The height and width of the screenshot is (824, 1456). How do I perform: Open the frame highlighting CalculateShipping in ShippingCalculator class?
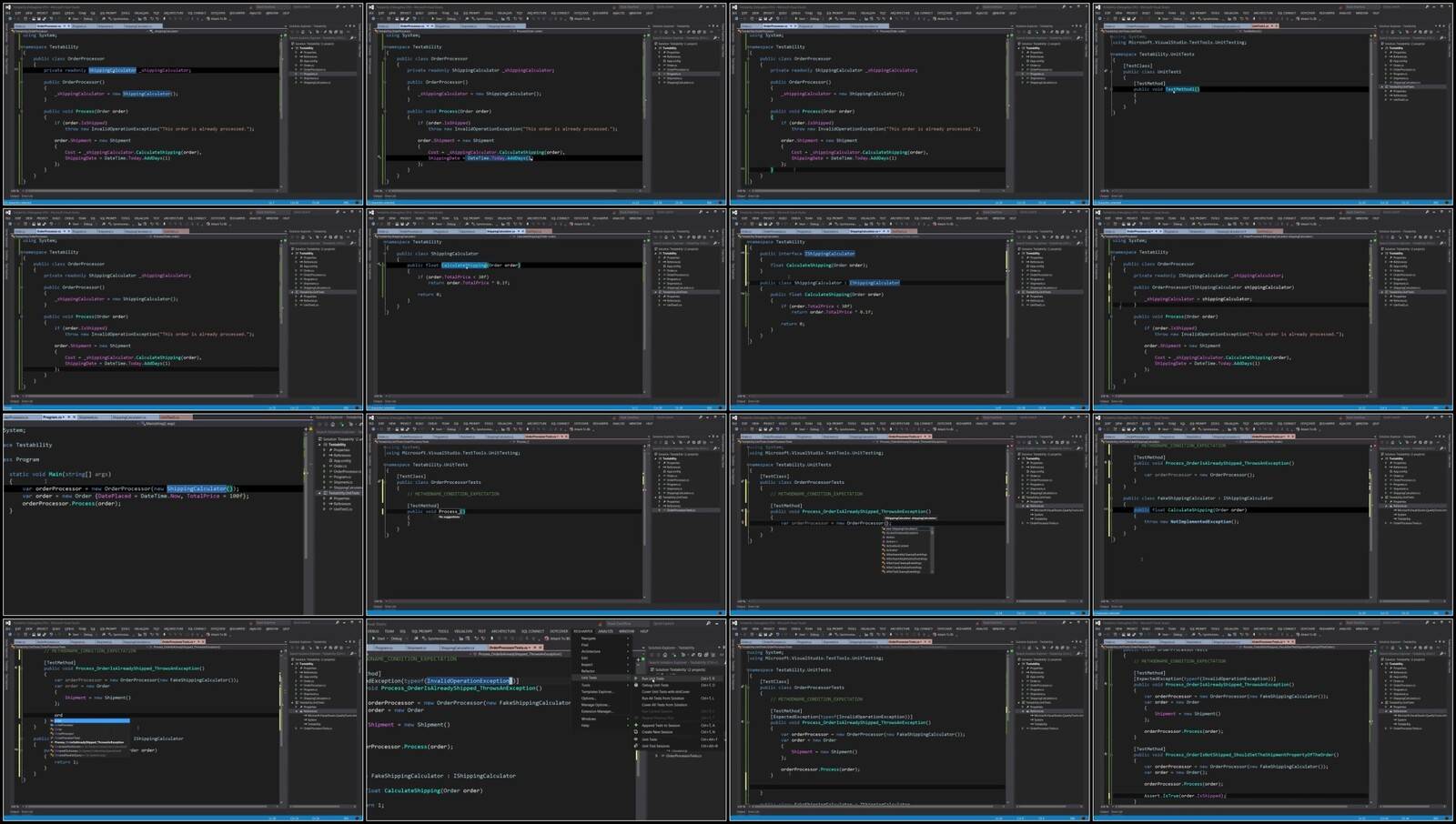coord(546,309)
